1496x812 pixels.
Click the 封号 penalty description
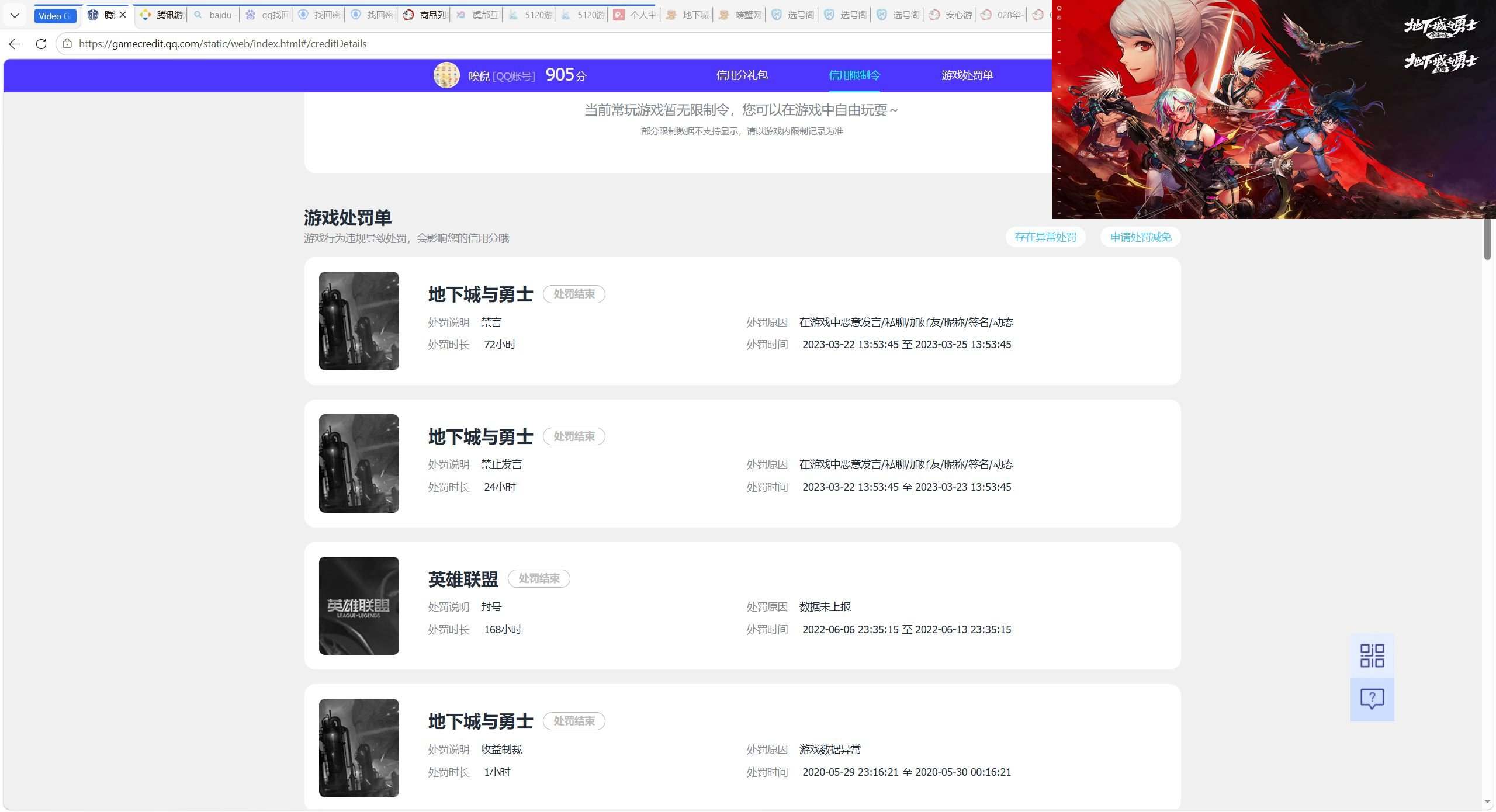point(491,607)
